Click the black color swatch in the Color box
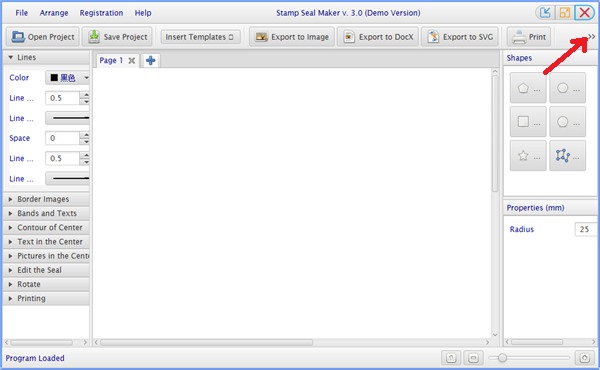 click(54, 78)
